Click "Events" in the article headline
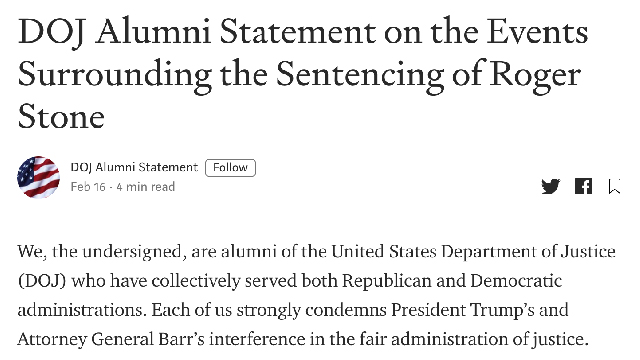 pos(537,32)
